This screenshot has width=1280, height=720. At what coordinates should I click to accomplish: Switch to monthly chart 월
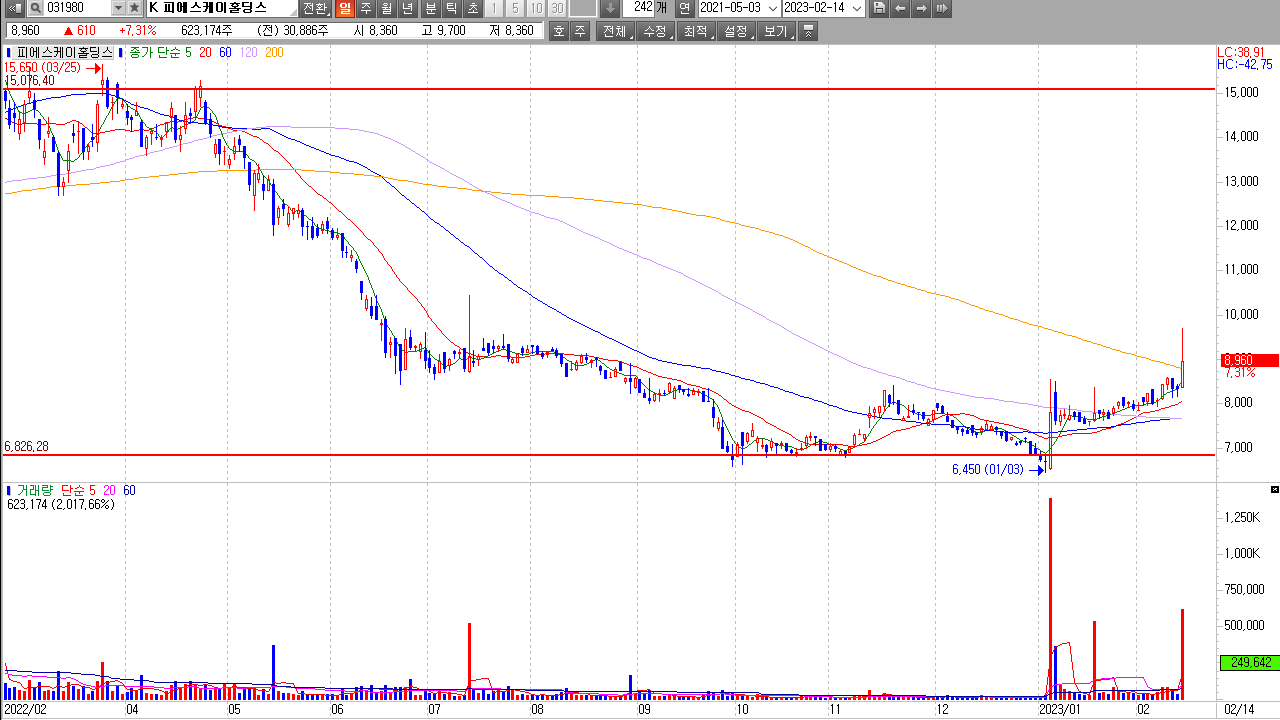(387, 8)
